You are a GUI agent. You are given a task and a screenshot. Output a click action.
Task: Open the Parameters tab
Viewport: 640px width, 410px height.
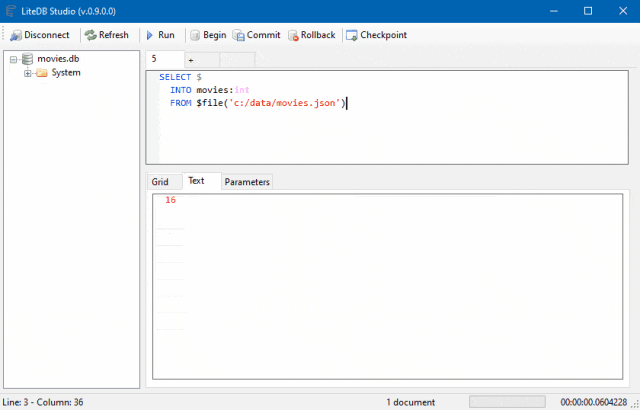pyautogui.click(x=246, y=182)
